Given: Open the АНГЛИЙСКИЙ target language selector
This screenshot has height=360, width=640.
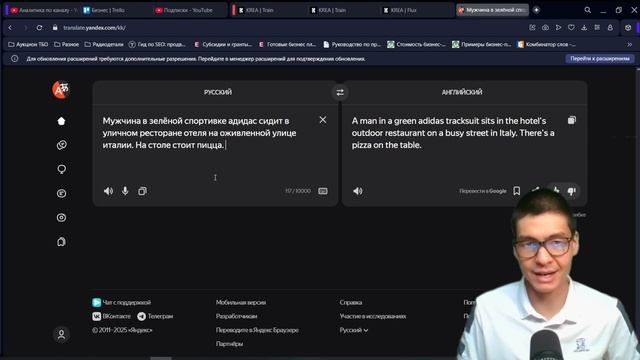Looking at the screenshot, I should (462, 92).
